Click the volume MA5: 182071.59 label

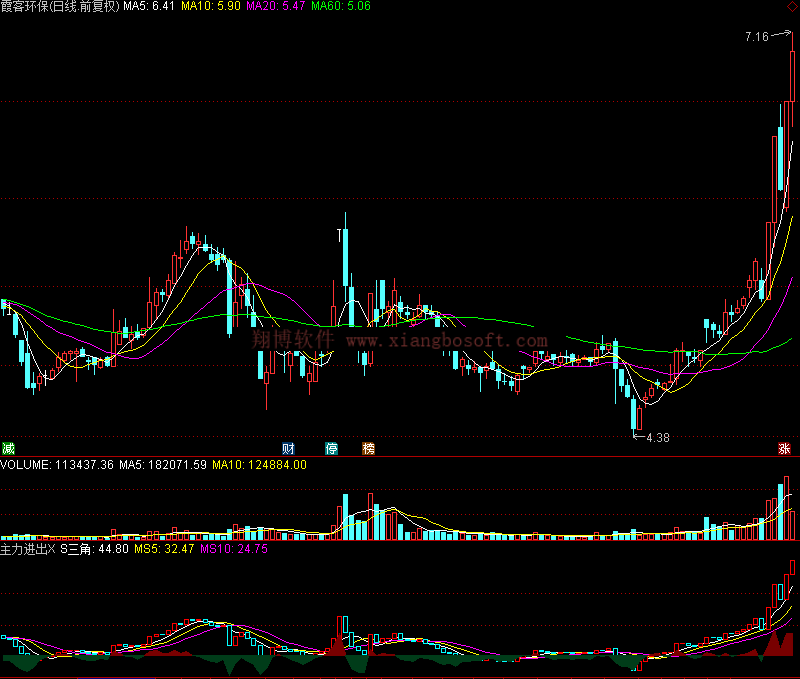[x=163, y=465]
